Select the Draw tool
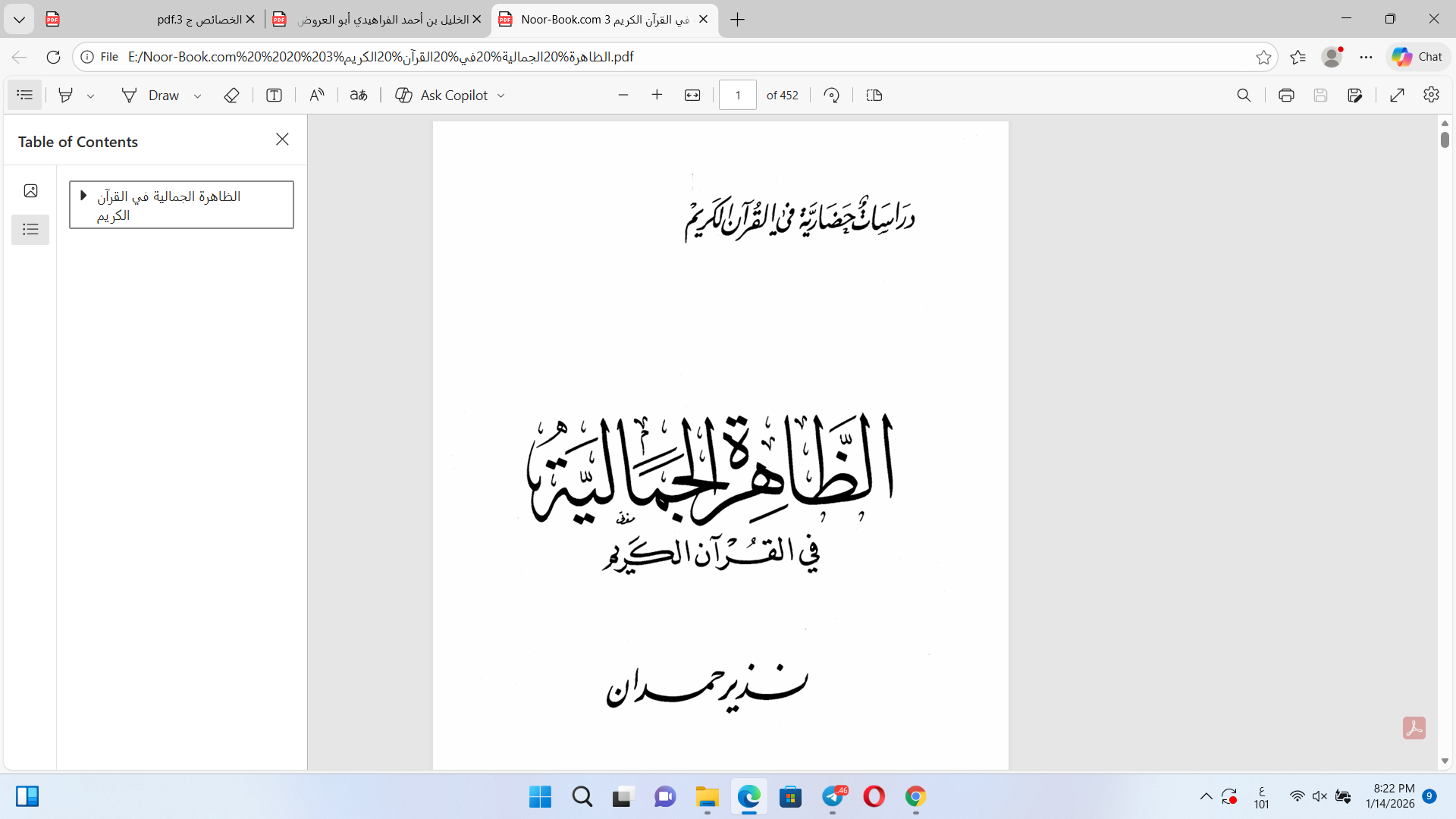The width and height of the screenshot is (1456, 819). [151, 95]
